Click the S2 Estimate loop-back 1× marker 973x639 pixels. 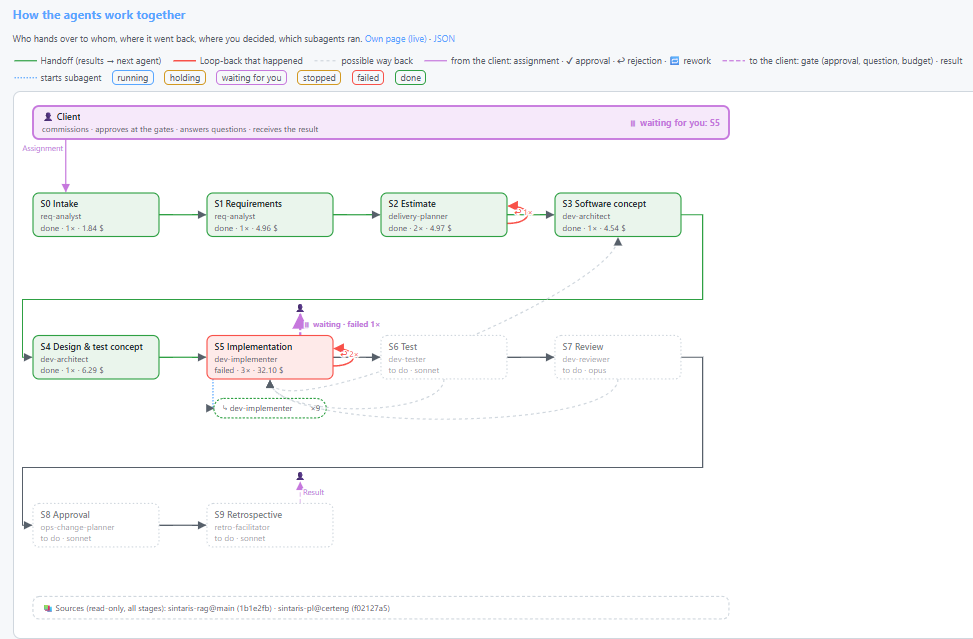pos(524,212)
